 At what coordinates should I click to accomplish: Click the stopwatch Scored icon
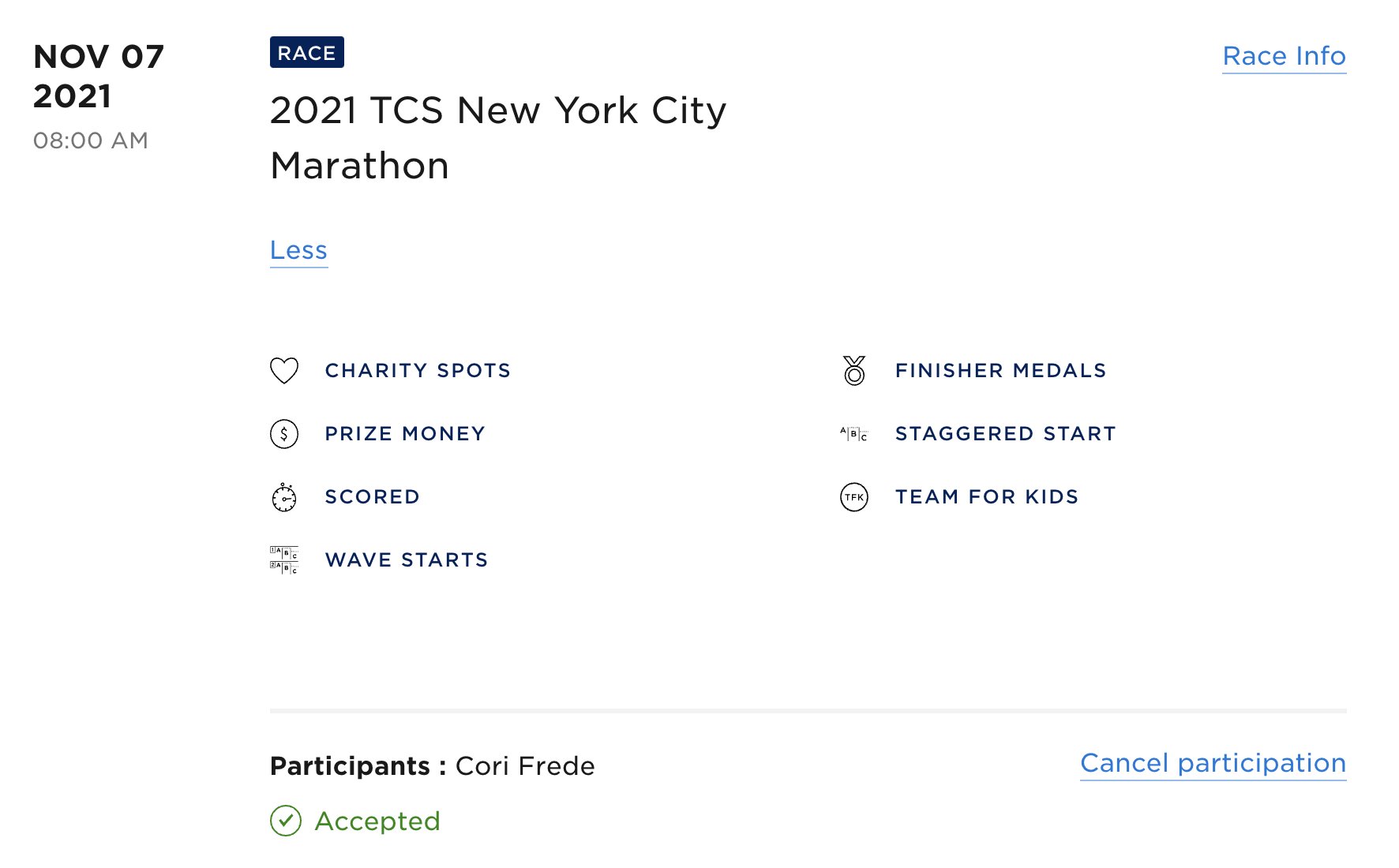[284, 497]
